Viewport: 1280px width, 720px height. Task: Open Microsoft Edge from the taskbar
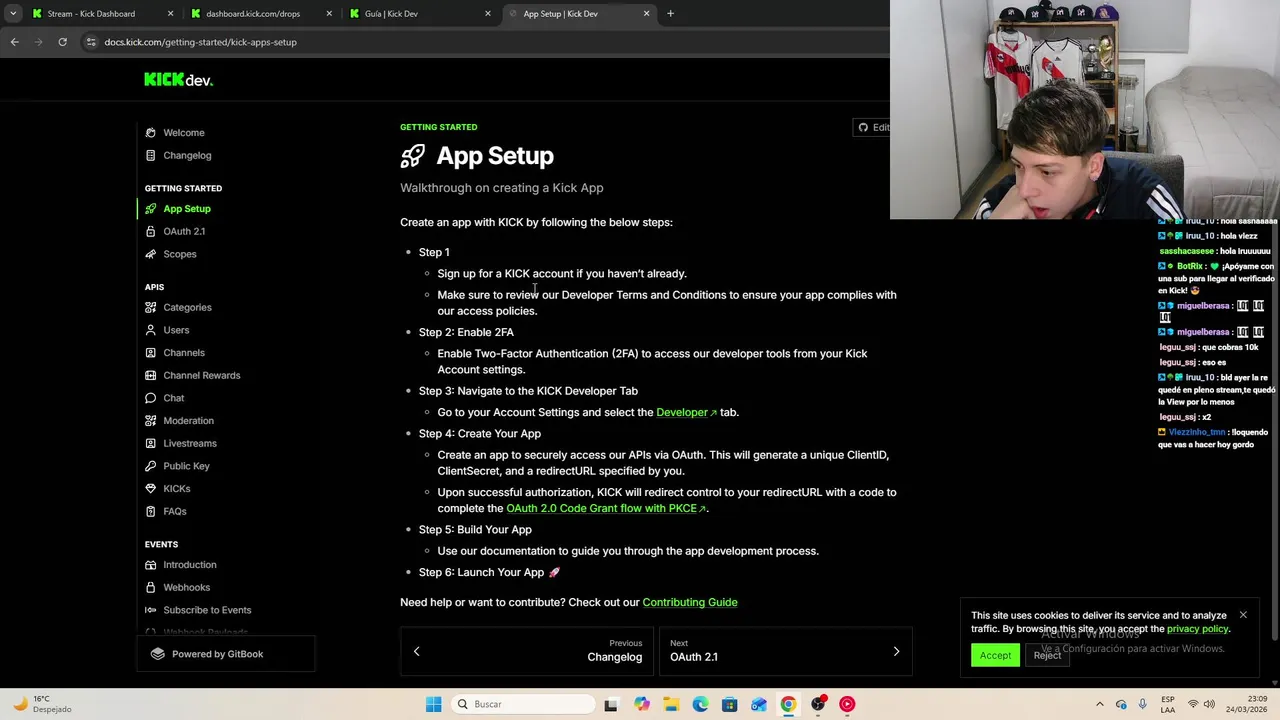700,704
